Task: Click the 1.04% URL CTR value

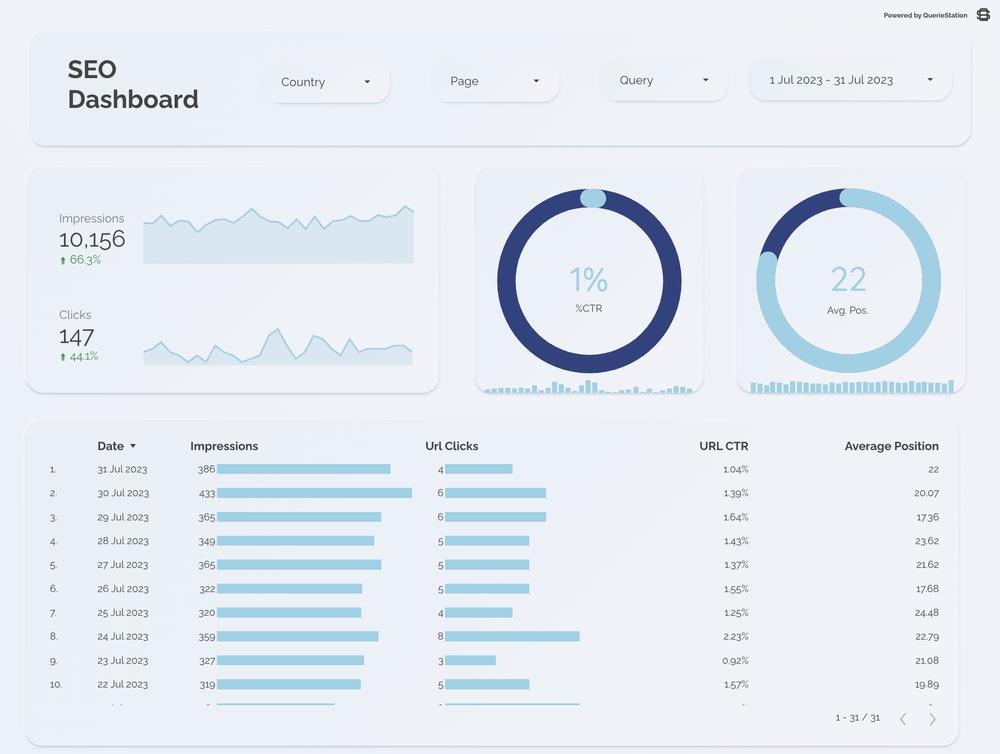Action: click(x=736, y=469)
